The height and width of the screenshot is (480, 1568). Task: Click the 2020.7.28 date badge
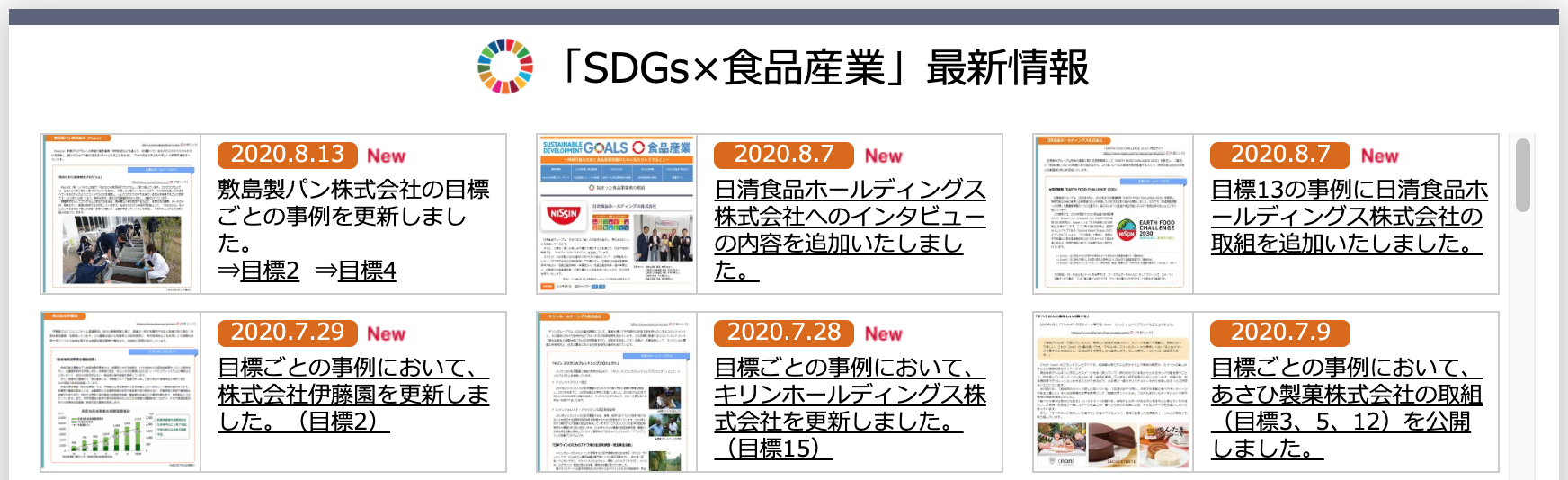tap(783, 333)
